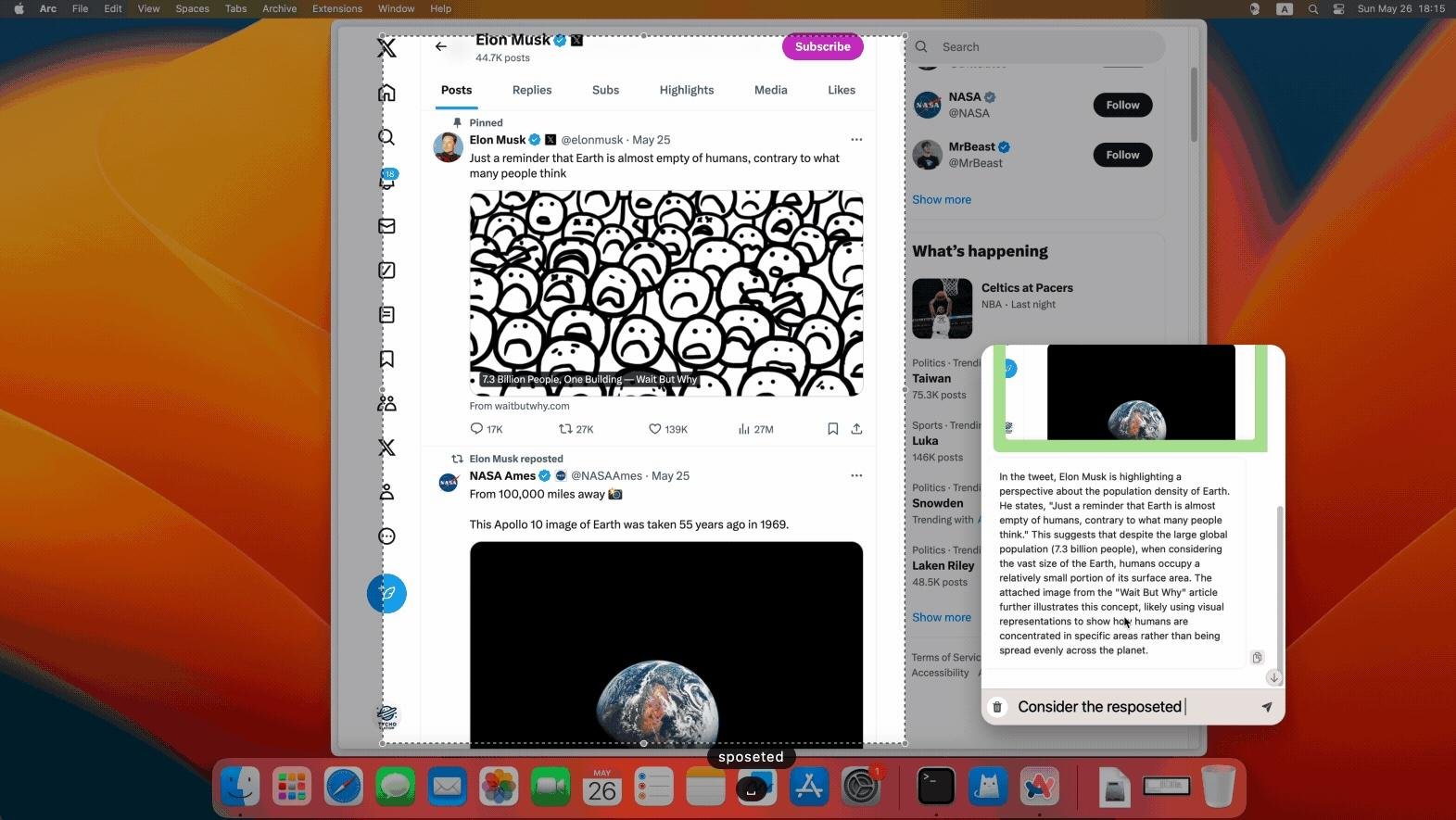1456x820 pixels.
Task: Open Celtics at Pacers trending item
Action: click(1027, 288)
